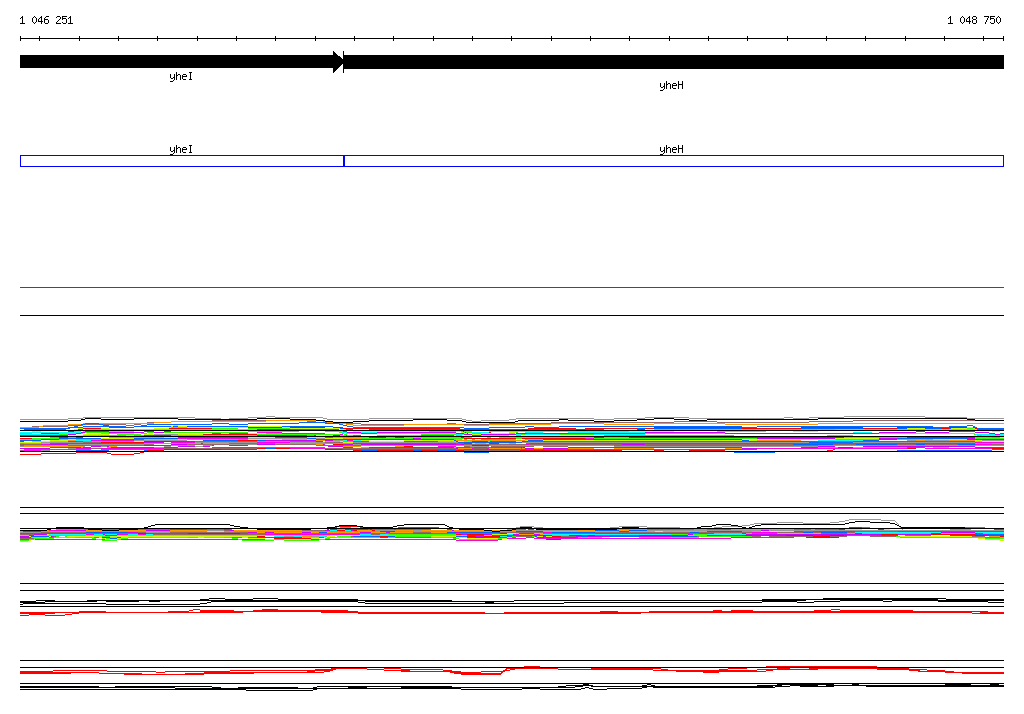Screen dimensions: 1024x714
Task: Click the start coordinate 1 046 251
Action: (x=46, y=20)
